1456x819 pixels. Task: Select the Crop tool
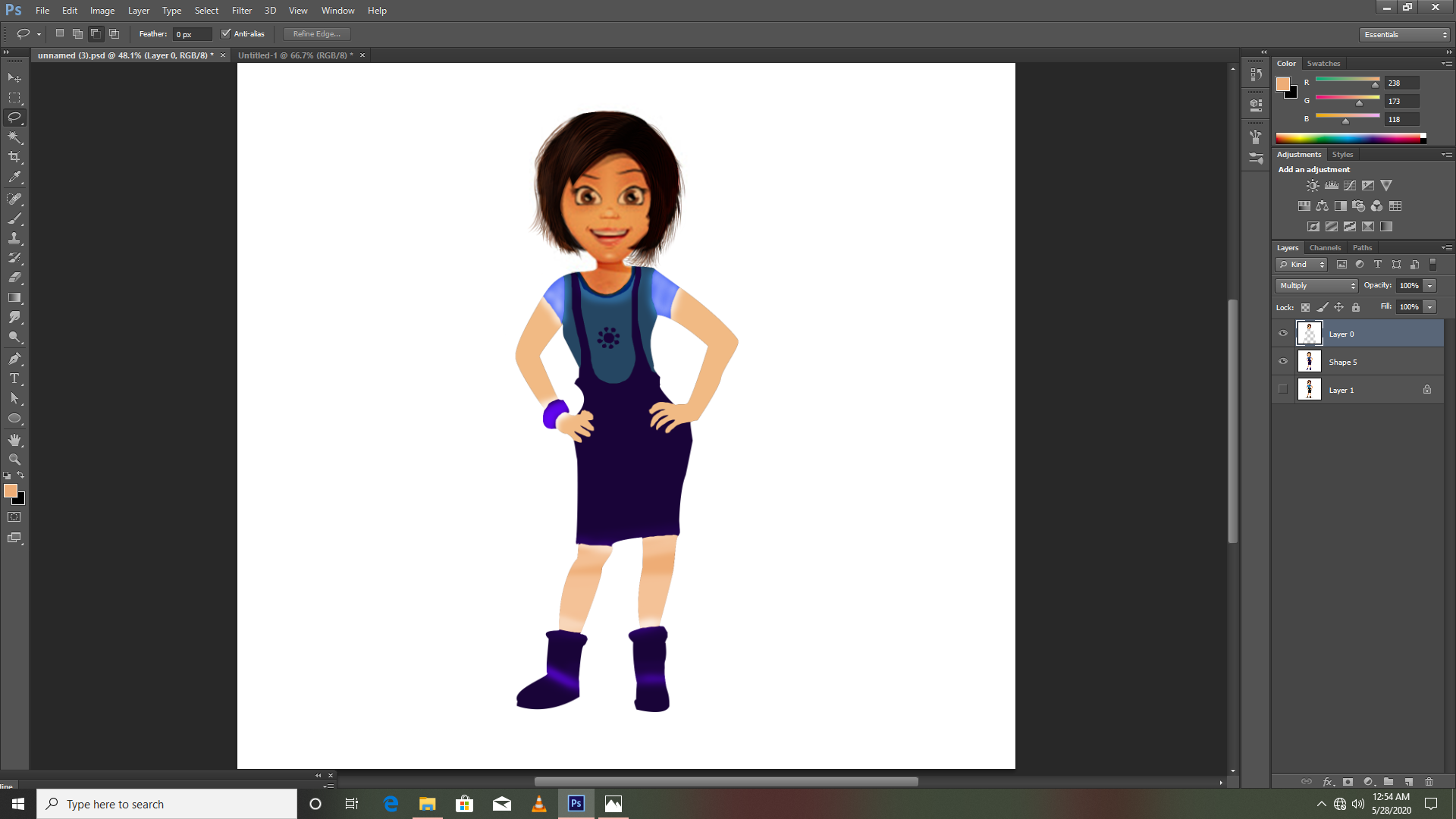click(14, 157)
